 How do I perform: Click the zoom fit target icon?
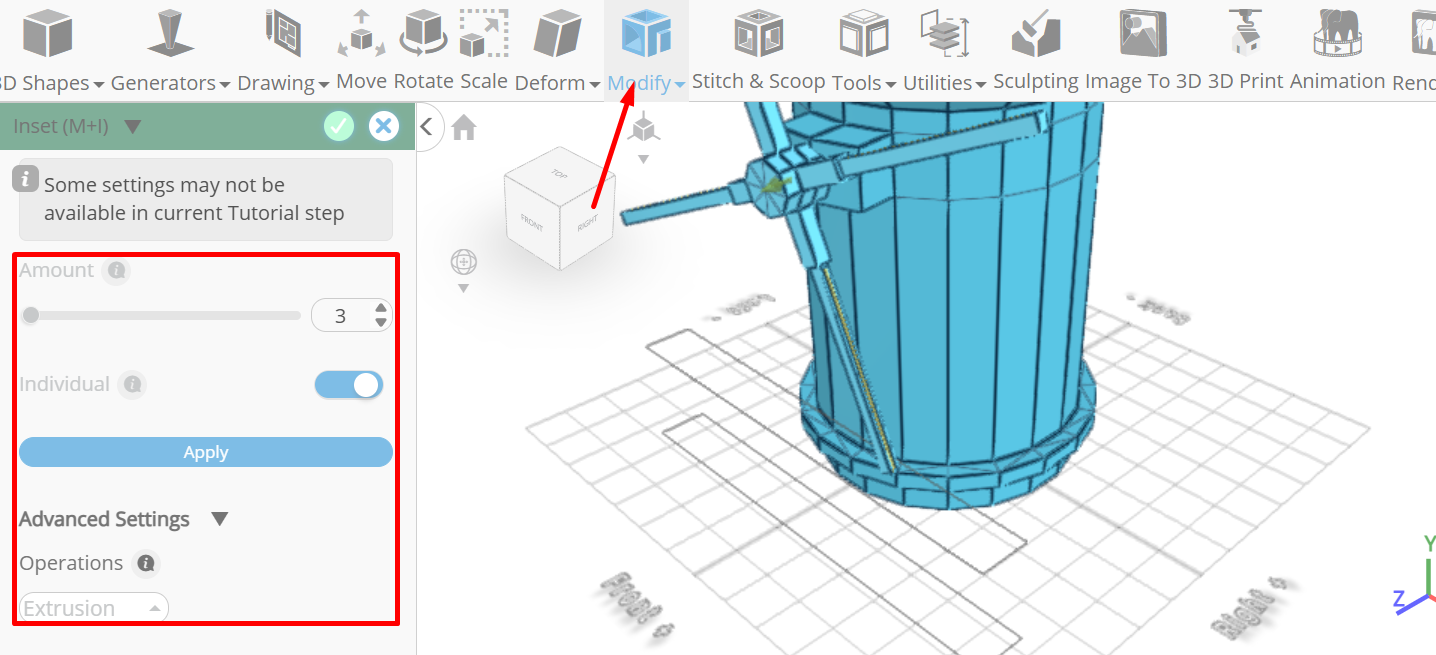463,262
